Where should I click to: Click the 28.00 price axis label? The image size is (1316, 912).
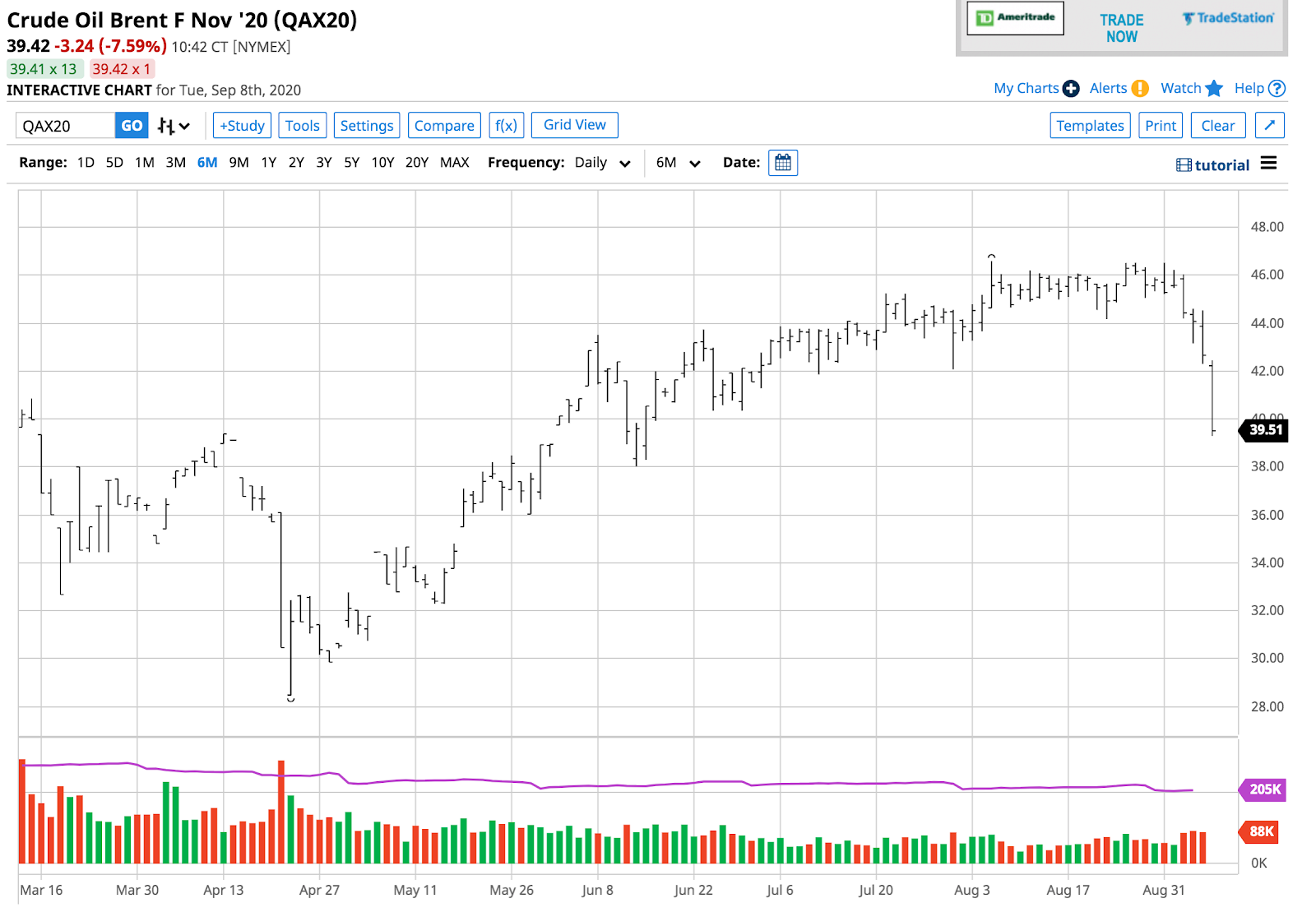tap(1267, 706)
